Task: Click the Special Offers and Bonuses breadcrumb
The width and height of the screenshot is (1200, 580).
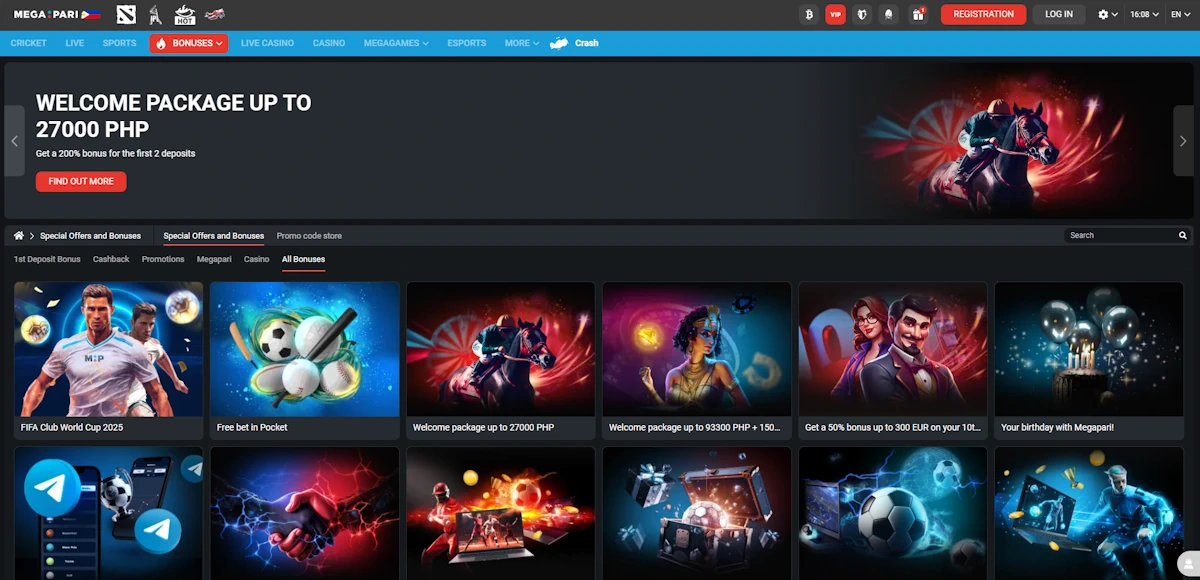Action: (90, 236)
